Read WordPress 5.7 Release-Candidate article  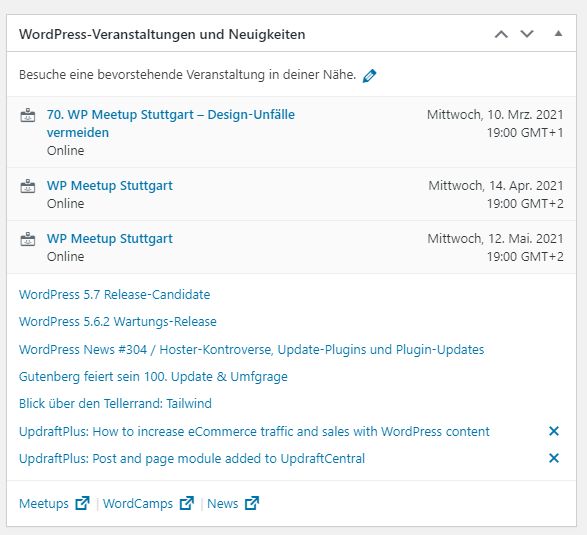click(x=115, y=295)
